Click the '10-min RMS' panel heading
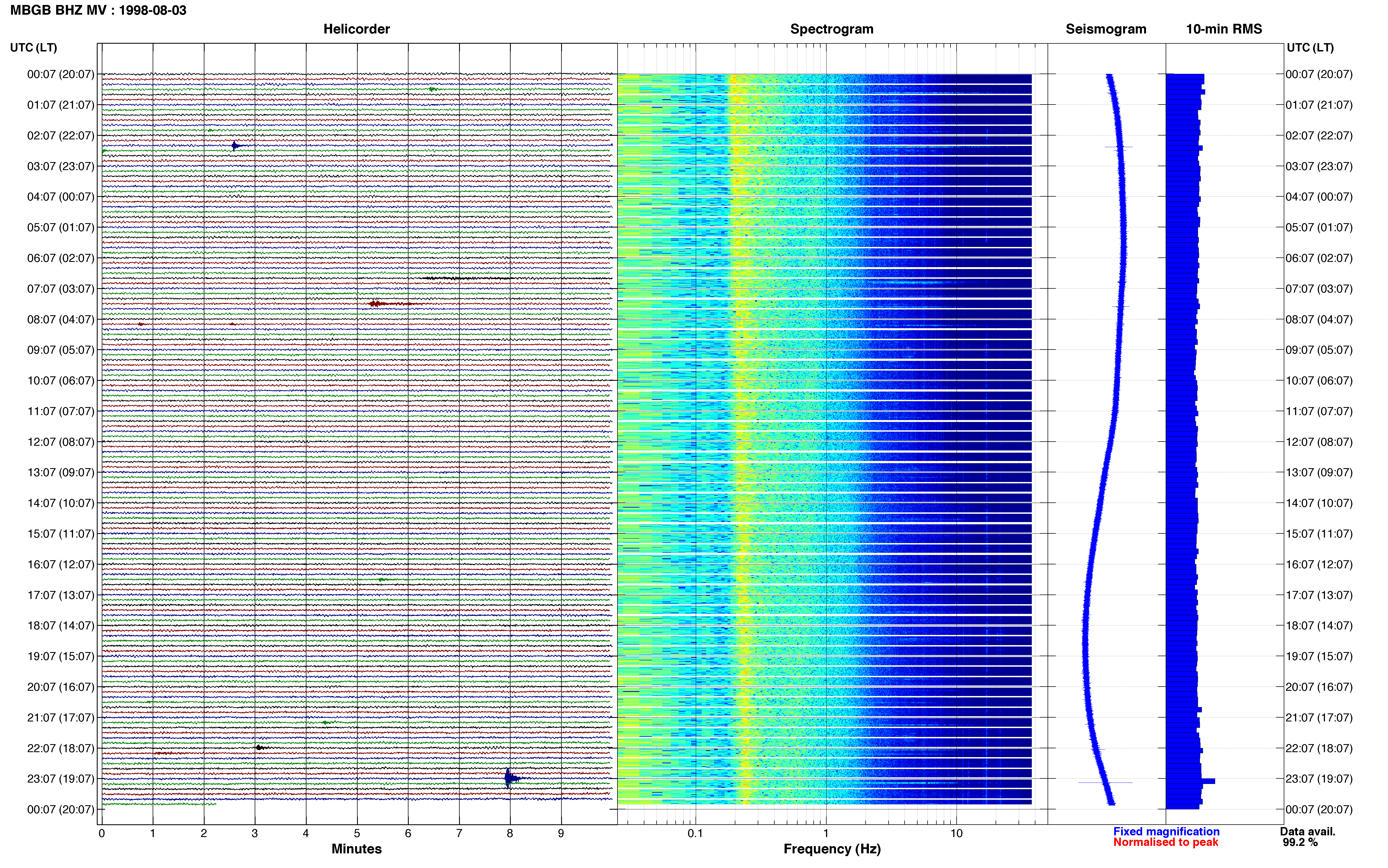The width and height of the screenshot is (1388, 868). (1224, 29)
